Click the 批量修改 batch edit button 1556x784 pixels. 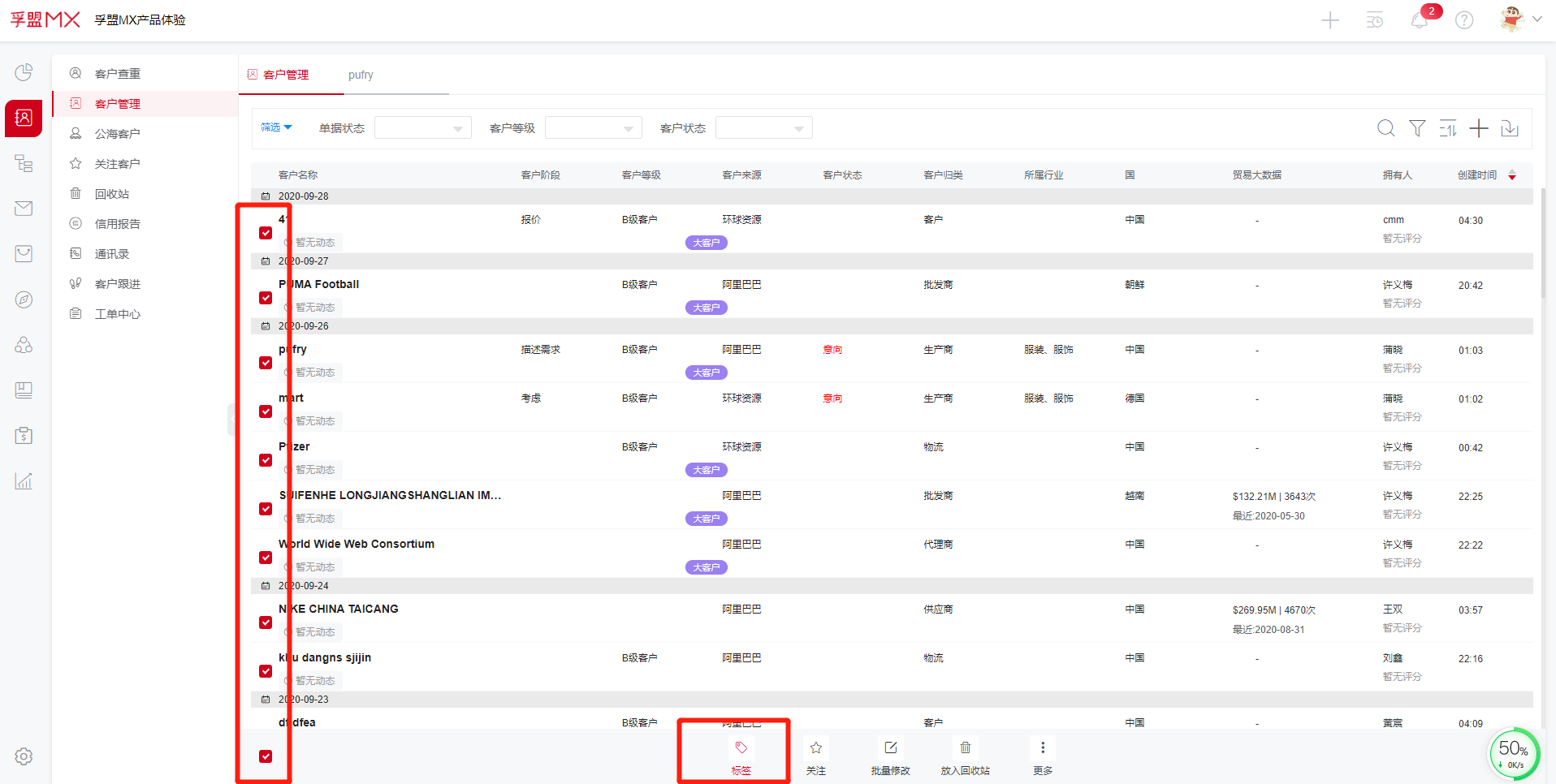[890, 756]
